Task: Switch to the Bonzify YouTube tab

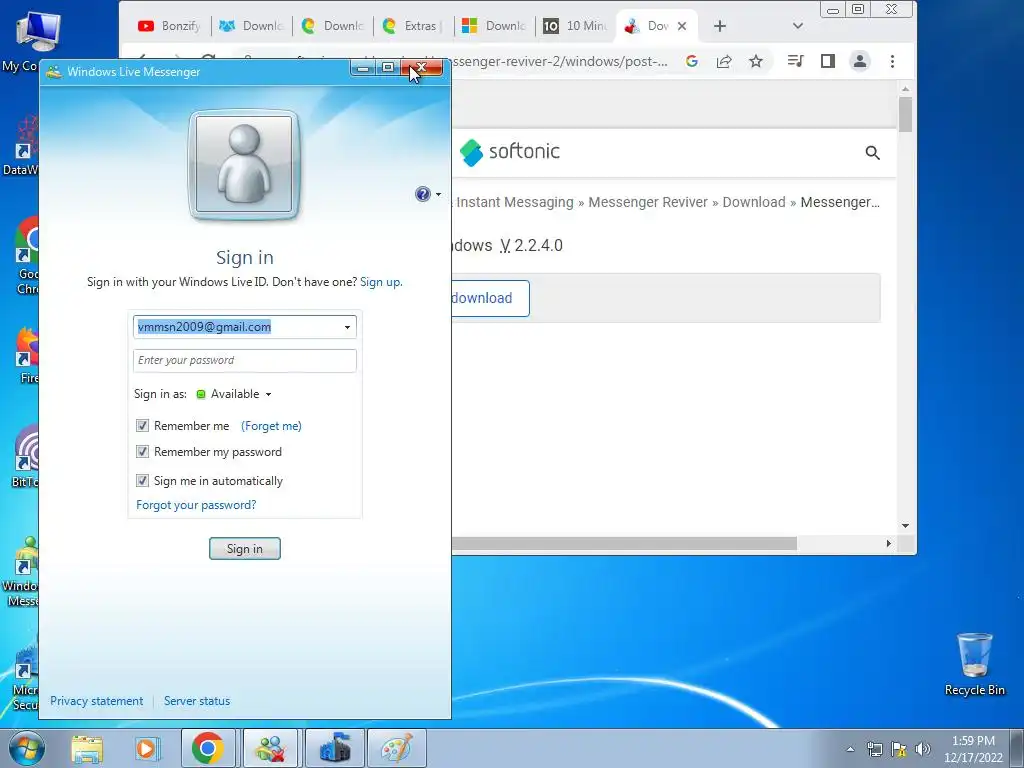Action: [x=168, y=26]
